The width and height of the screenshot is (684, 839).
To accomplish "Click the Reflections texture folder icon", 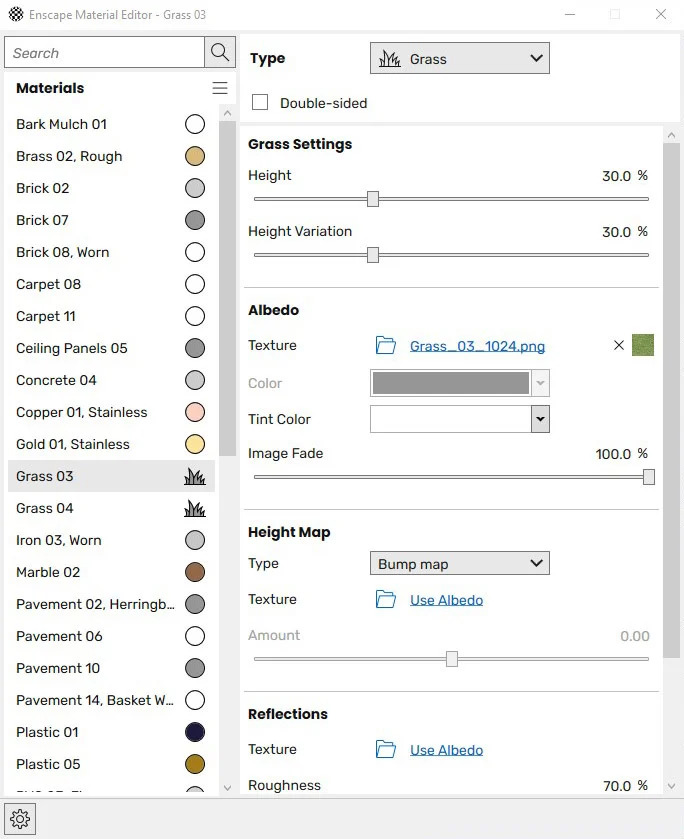I will tap(386, 749).
